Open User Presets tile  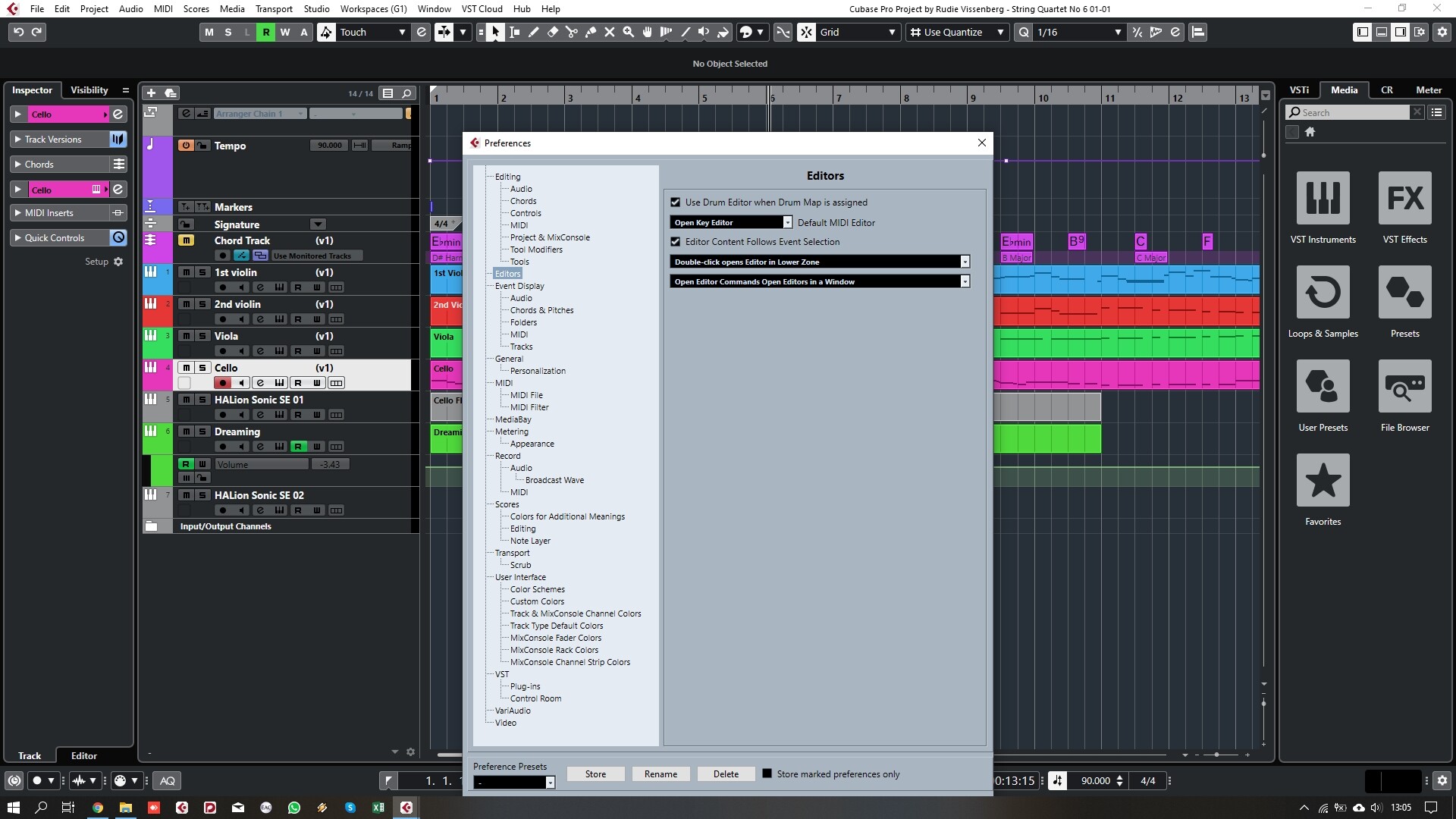point(1323,396)
